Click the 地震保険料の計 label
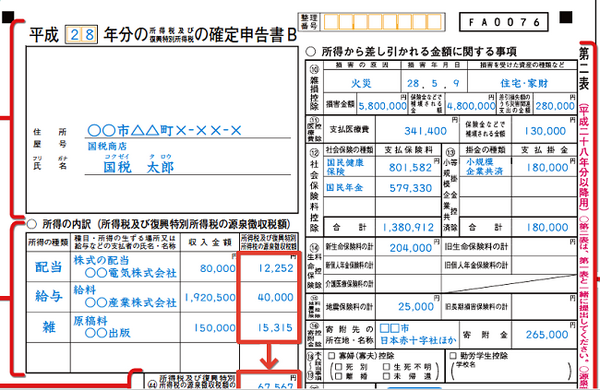This screenshot has height=390, width=600. (349, 307)
